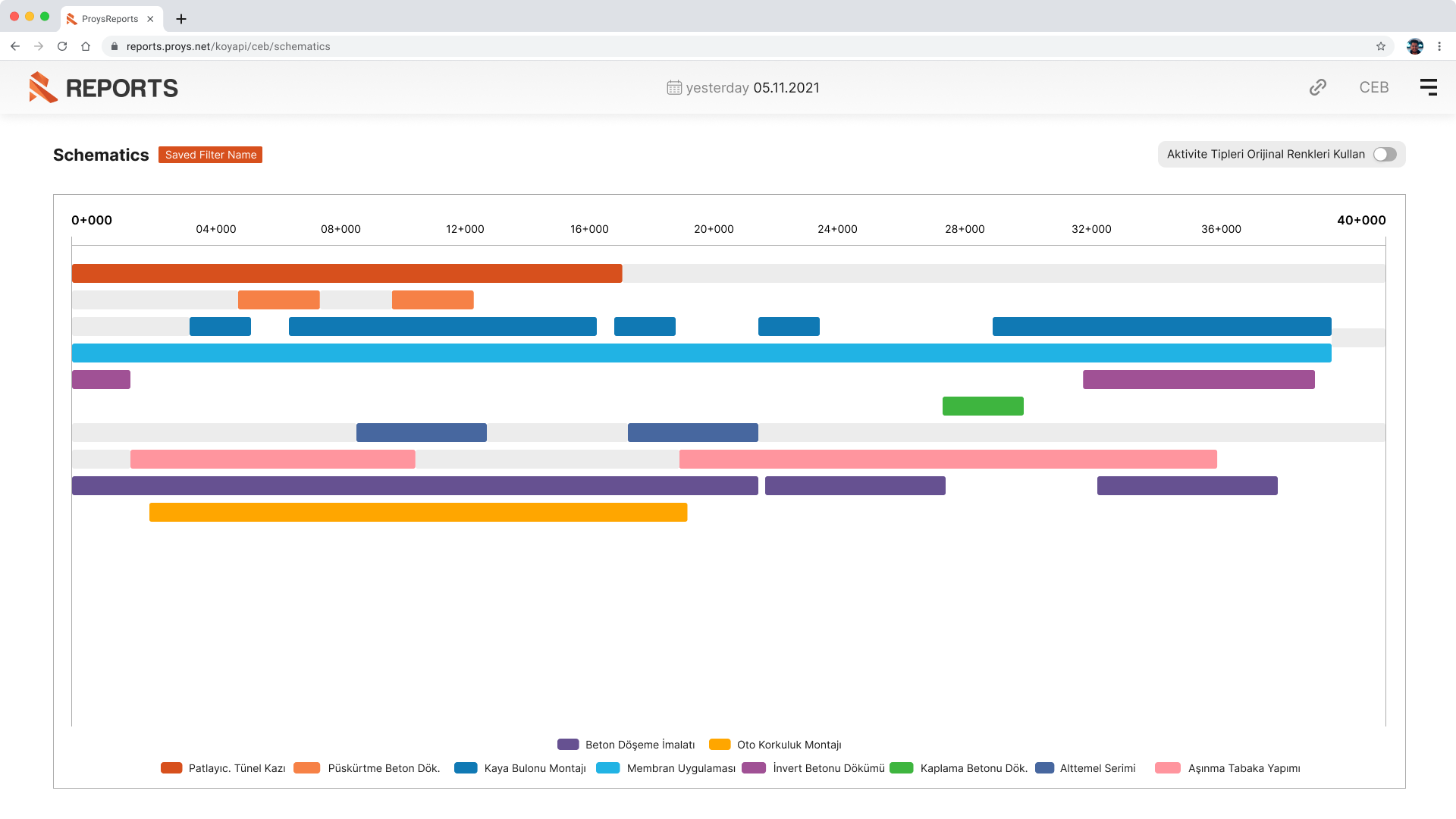Open the CEB project selector
The image size is (1456, 819).
click(1373, 87)
